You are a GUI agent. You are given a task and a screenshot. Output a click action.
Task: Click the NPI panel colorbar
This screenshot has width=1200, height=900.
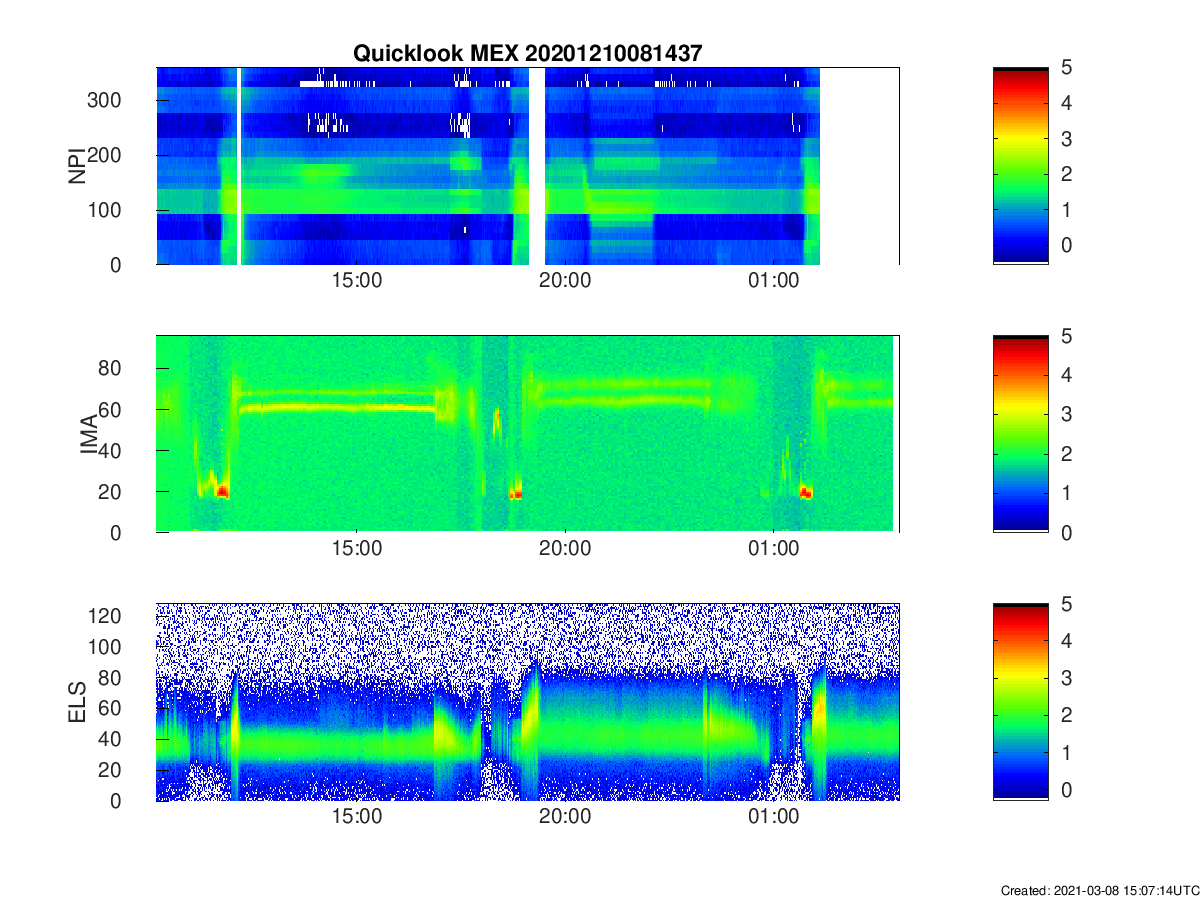pyautogui.click(x=1020, y=166)
